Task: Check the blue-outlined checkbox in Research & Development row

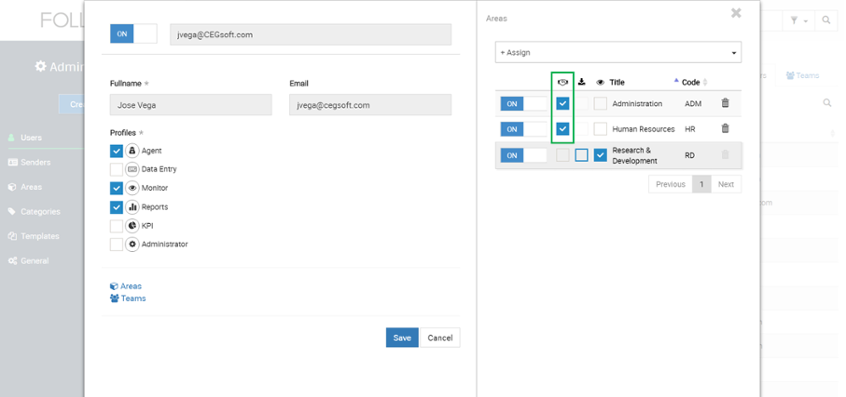Action: click(581, 155)
